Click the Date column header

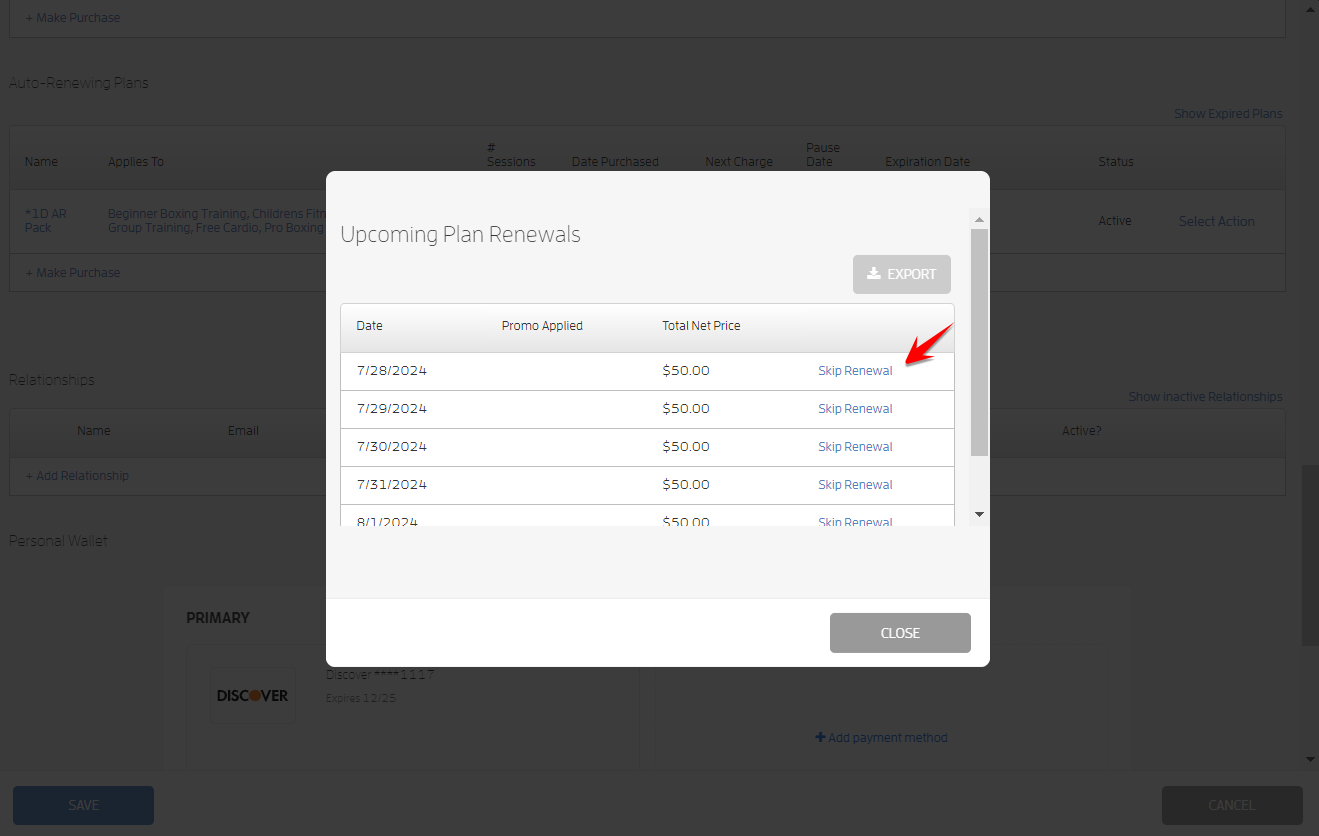(x=369, y=326)
